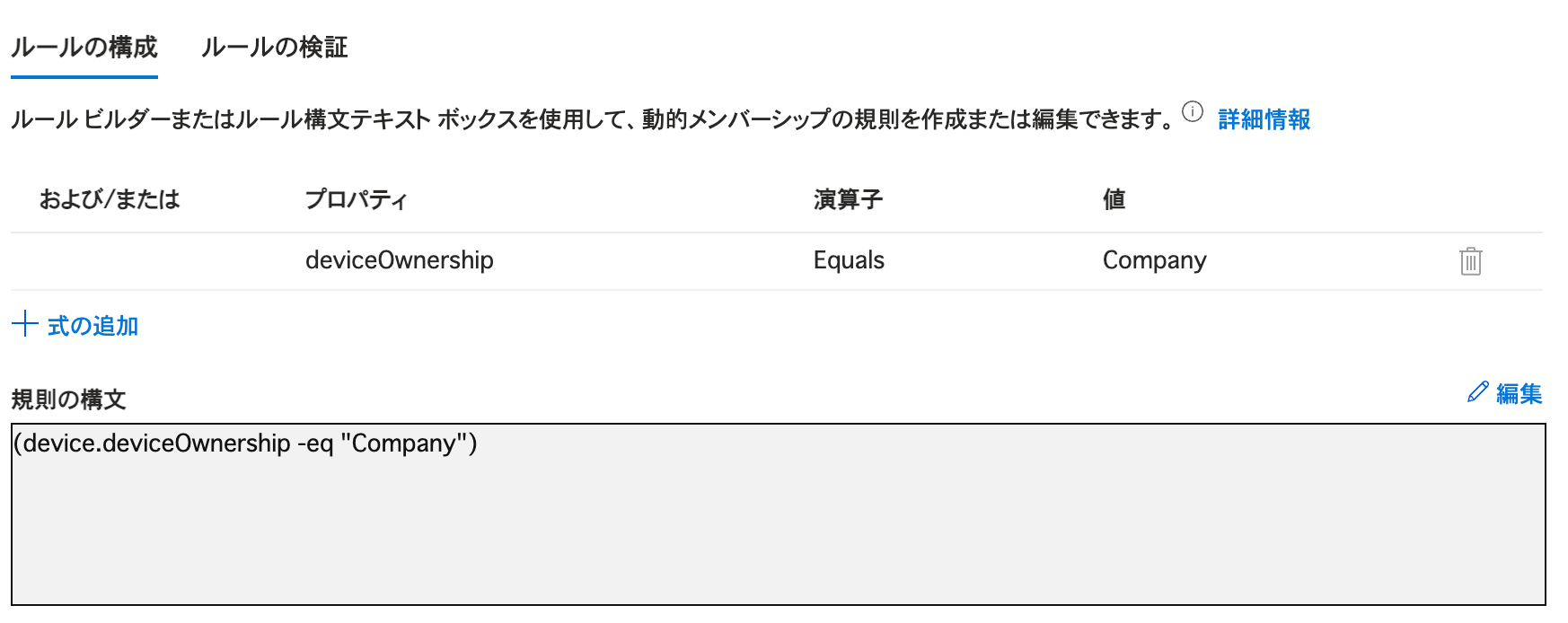Select the Company value cell

pos(1154,260)
